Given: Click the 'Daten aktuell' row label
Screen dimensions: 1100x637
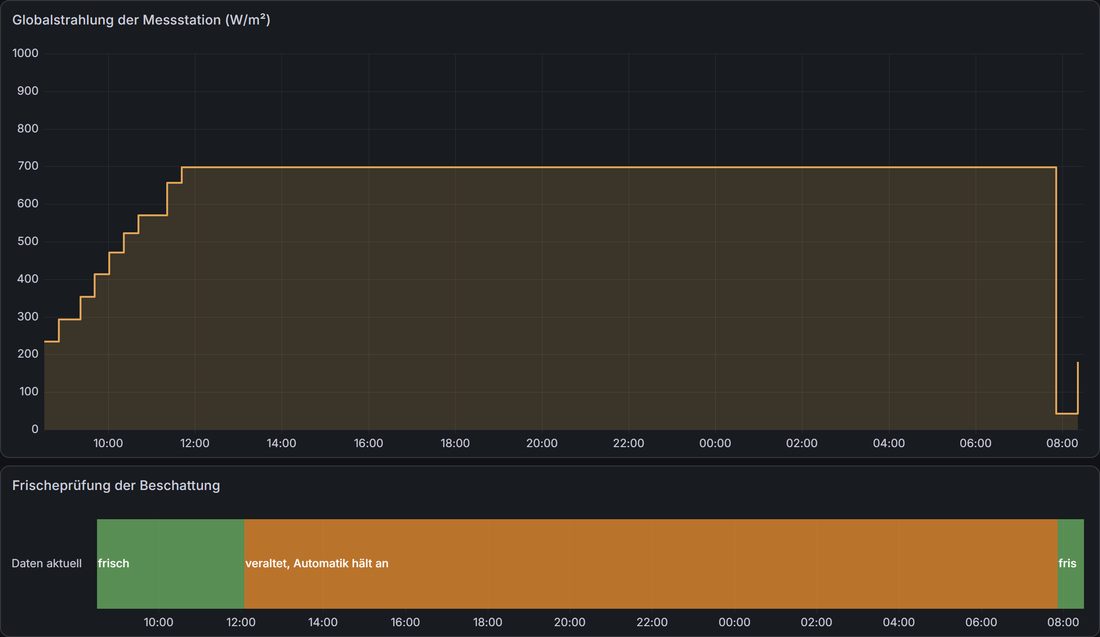Looking at the screenshot, I should coord(46,563).
